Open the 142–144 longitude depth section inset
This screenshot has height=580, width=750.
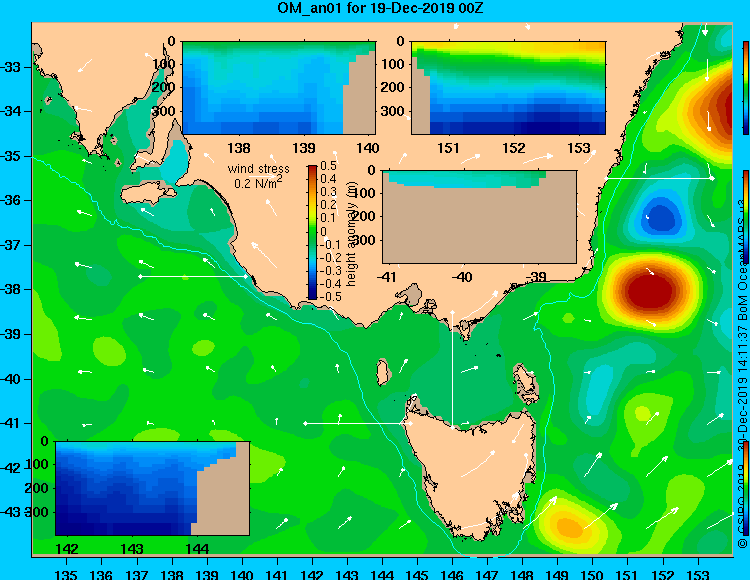152,488
